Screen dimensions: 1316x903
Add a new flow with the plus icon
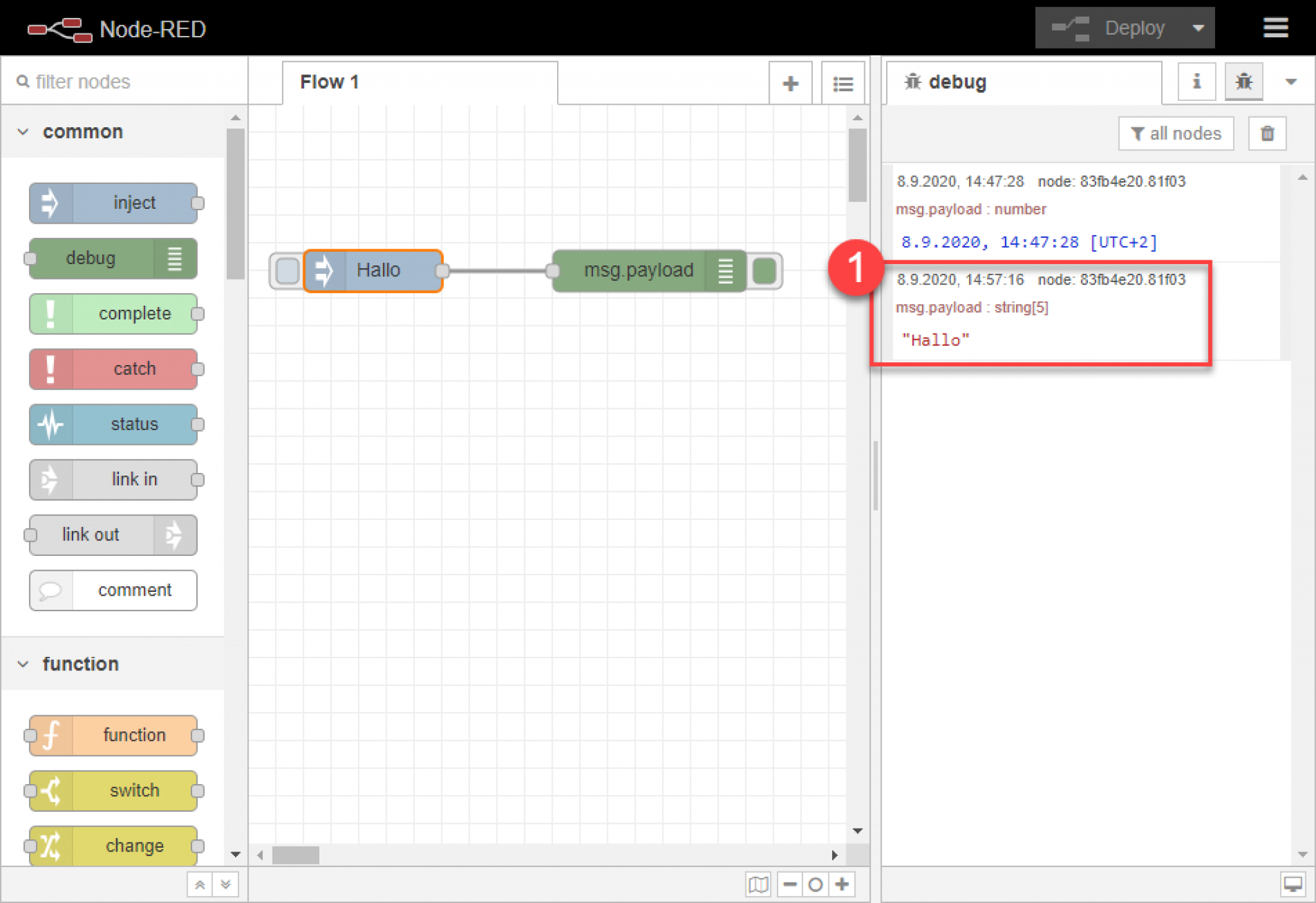(x=790, y=82)
